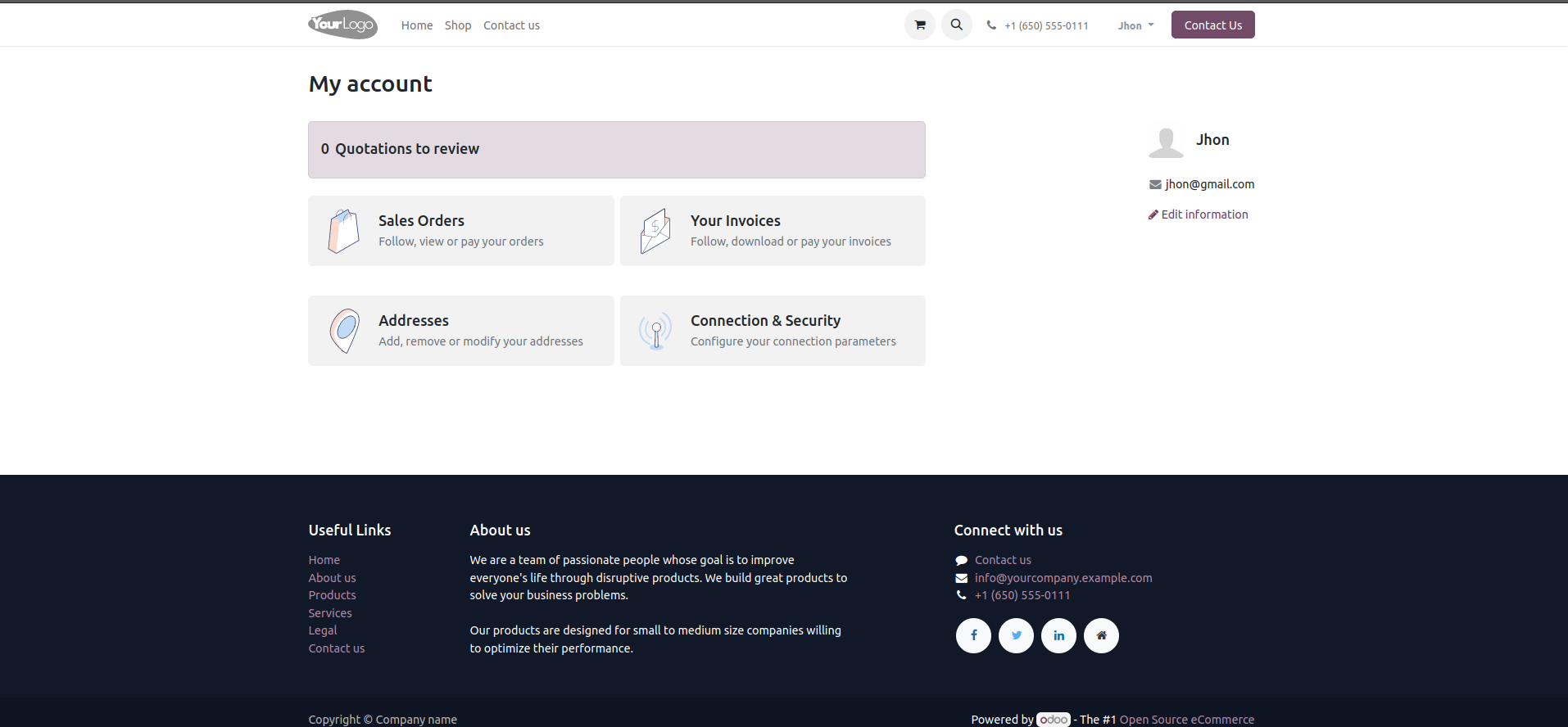Click the search magnifier icon
This screenshot has width=1568, height=727.
[956, 25]
